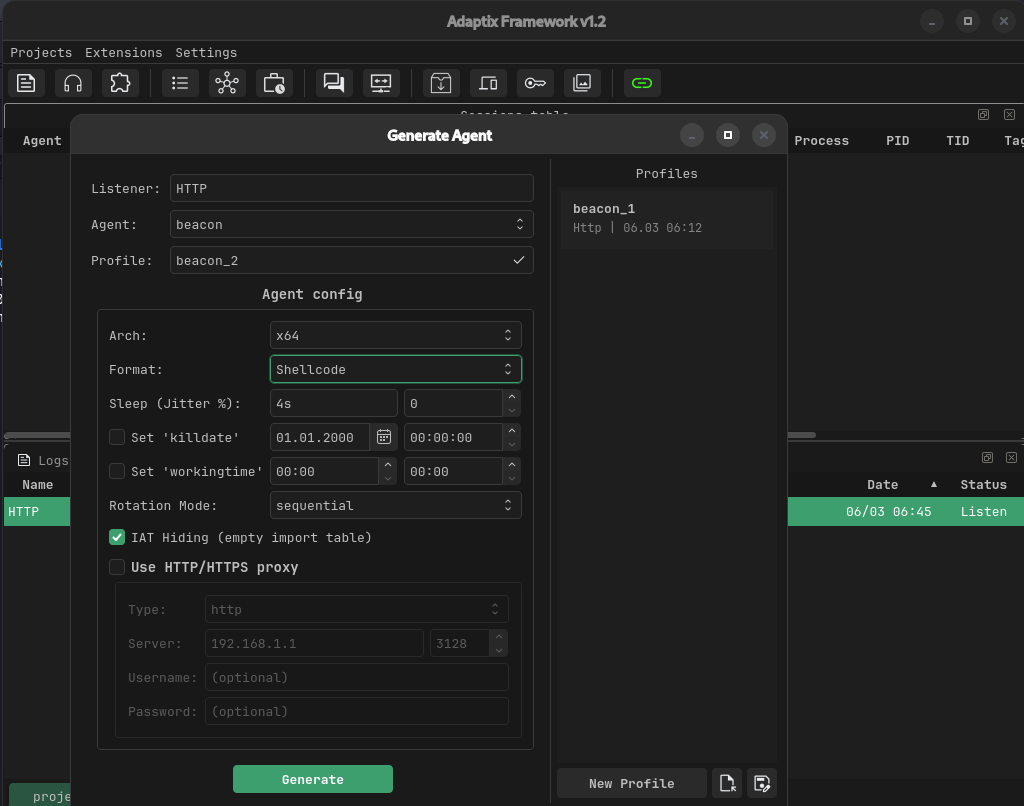Open the Settings menu

206,52
